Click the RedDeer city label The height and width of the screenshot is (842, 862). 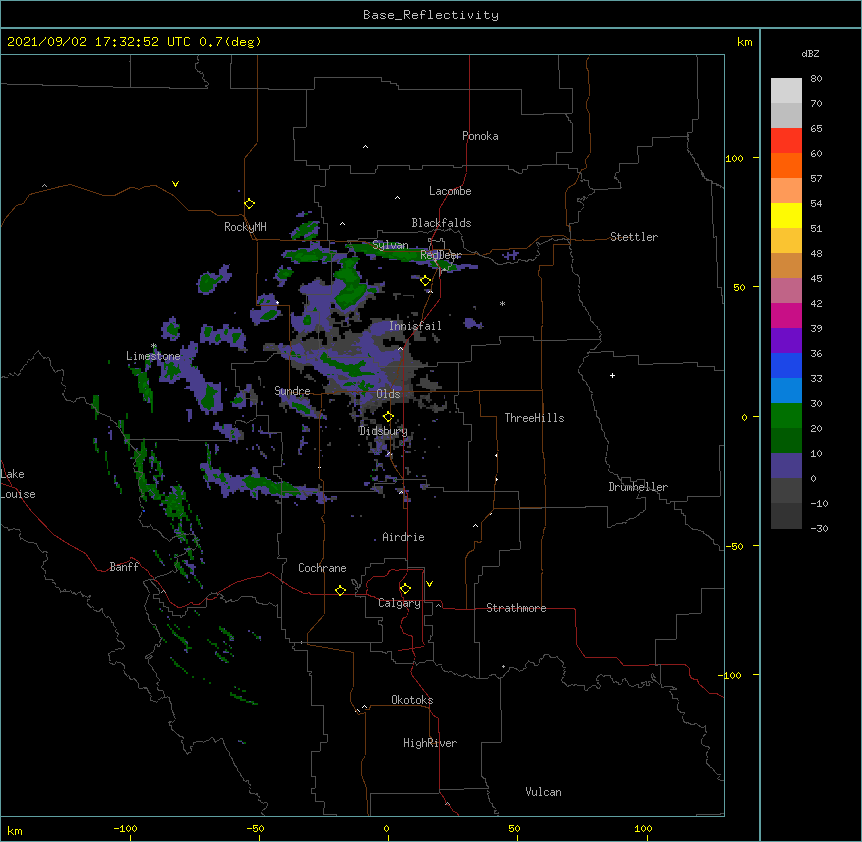pyautogui.click(x=441, y=255)
